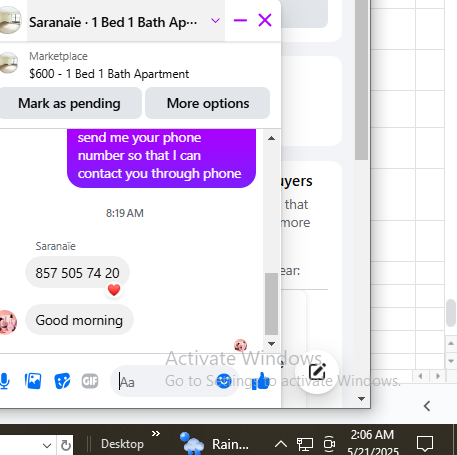
Task: Click the 8:19 AM timestamp
Action: click(x=125, y=213)
